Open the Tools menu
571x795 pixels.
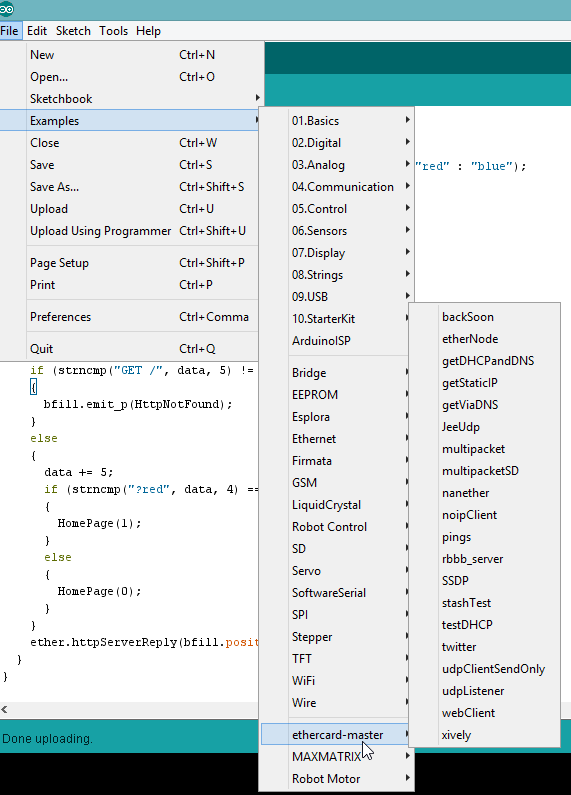pyautogui.click(x=113, y=31)
